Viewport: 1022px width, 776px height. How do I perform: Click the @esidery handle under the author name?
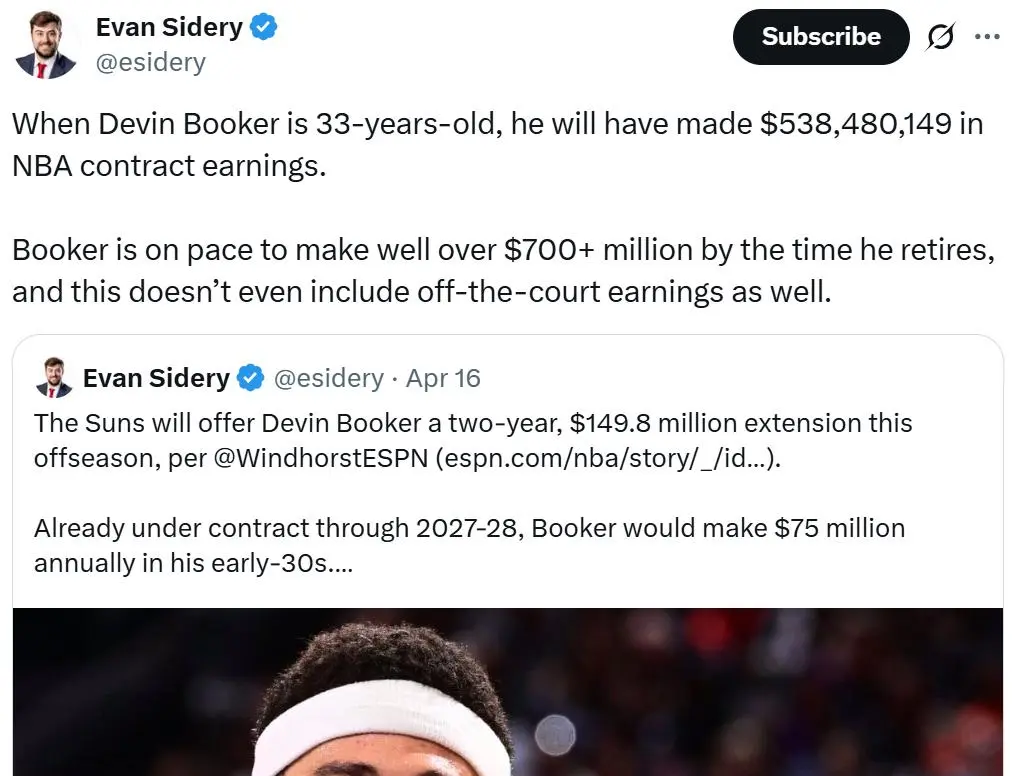pos(151,63)
